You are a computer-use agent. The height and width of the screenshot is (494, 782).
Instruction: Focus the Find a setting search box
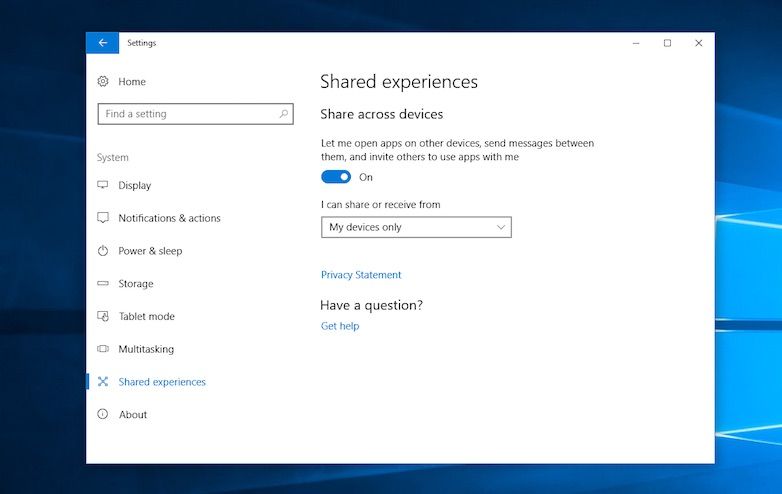click(x=196, y=114)
